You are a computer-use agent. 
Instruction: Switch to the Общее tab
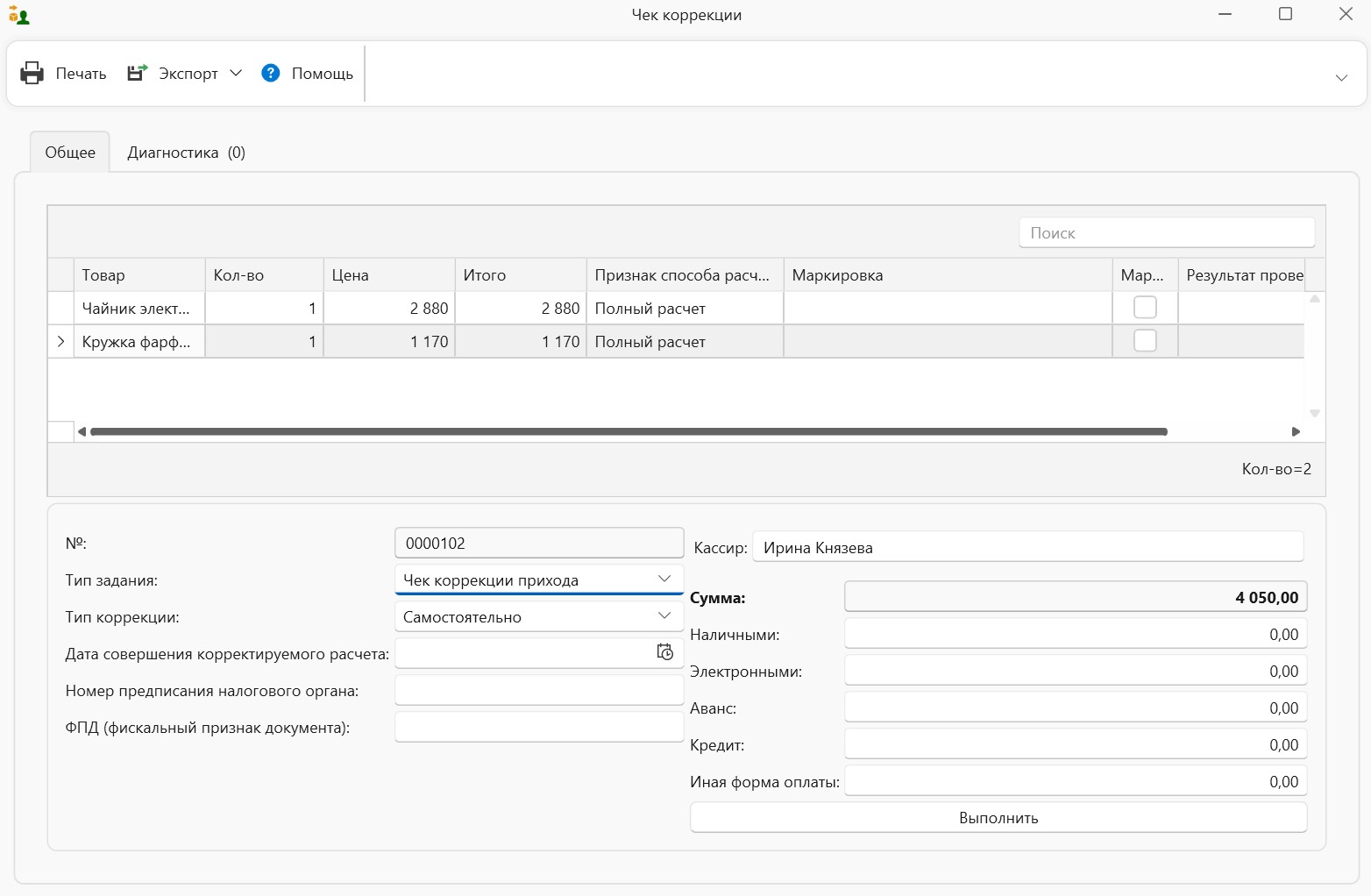(x=70, y=152)
